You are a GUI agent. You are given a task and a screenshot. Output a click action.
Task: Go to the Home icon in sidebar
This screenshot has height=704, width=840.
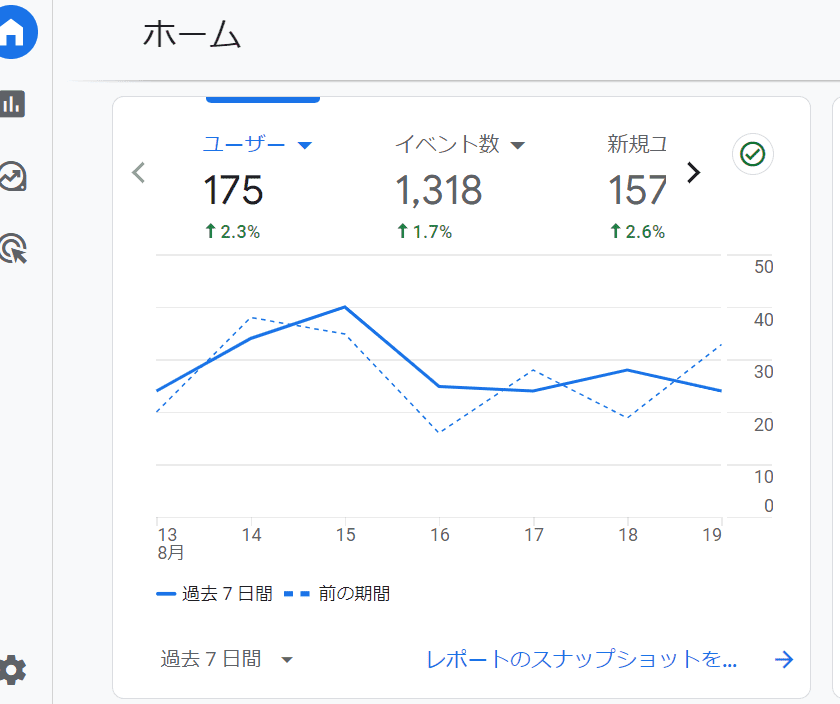tap(14, 33)
